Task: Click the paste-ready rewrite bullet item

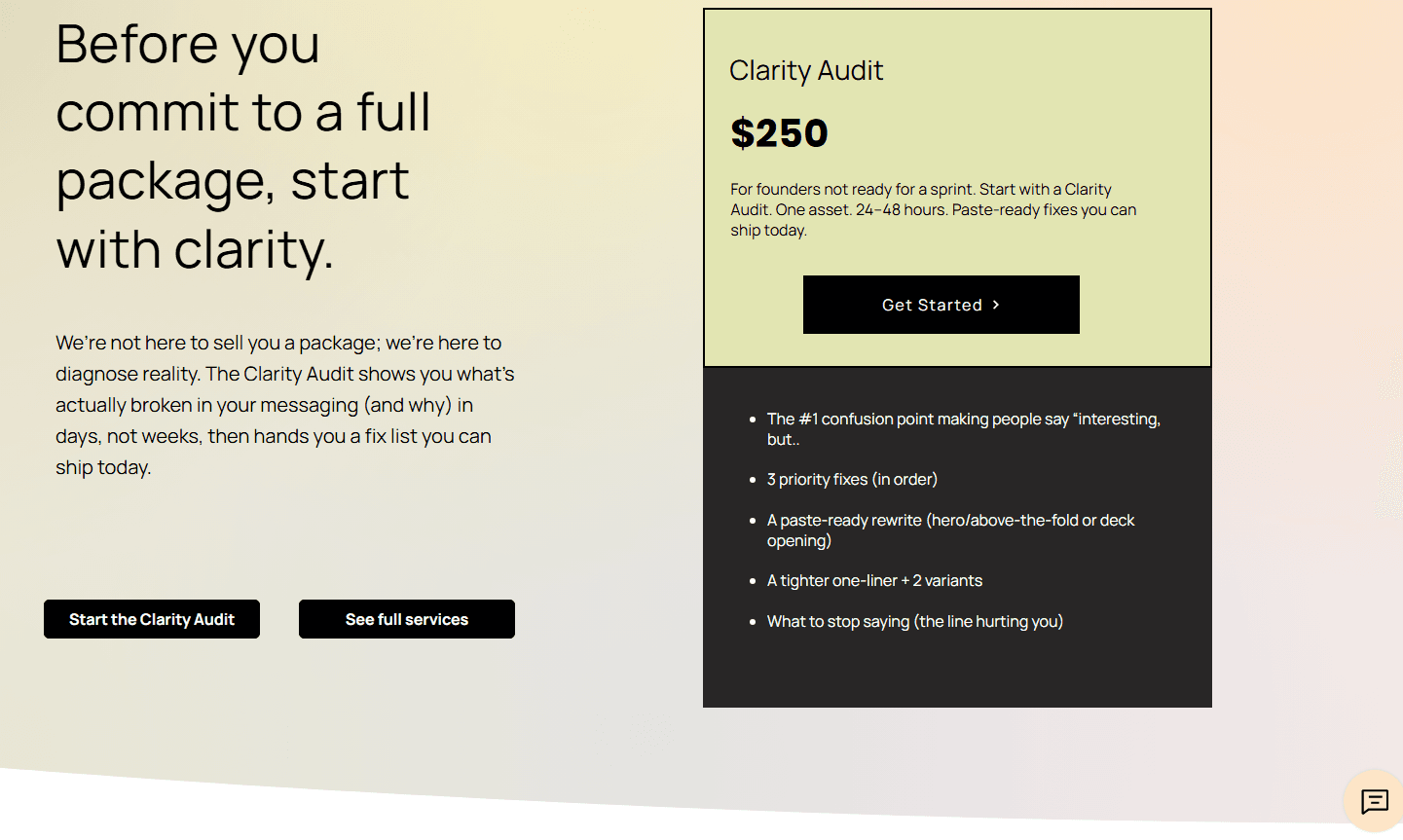Action: pyautogui.click(x=950, y=530)
